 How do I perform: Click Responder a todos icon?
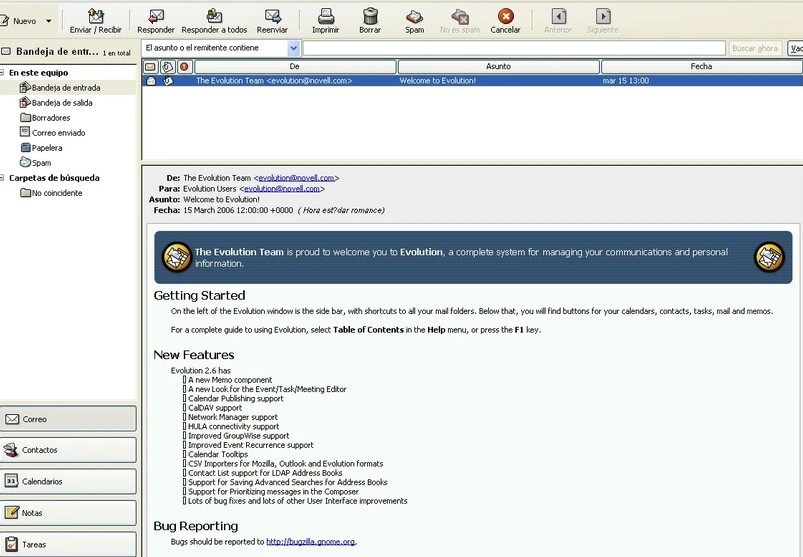pos(214,16)
